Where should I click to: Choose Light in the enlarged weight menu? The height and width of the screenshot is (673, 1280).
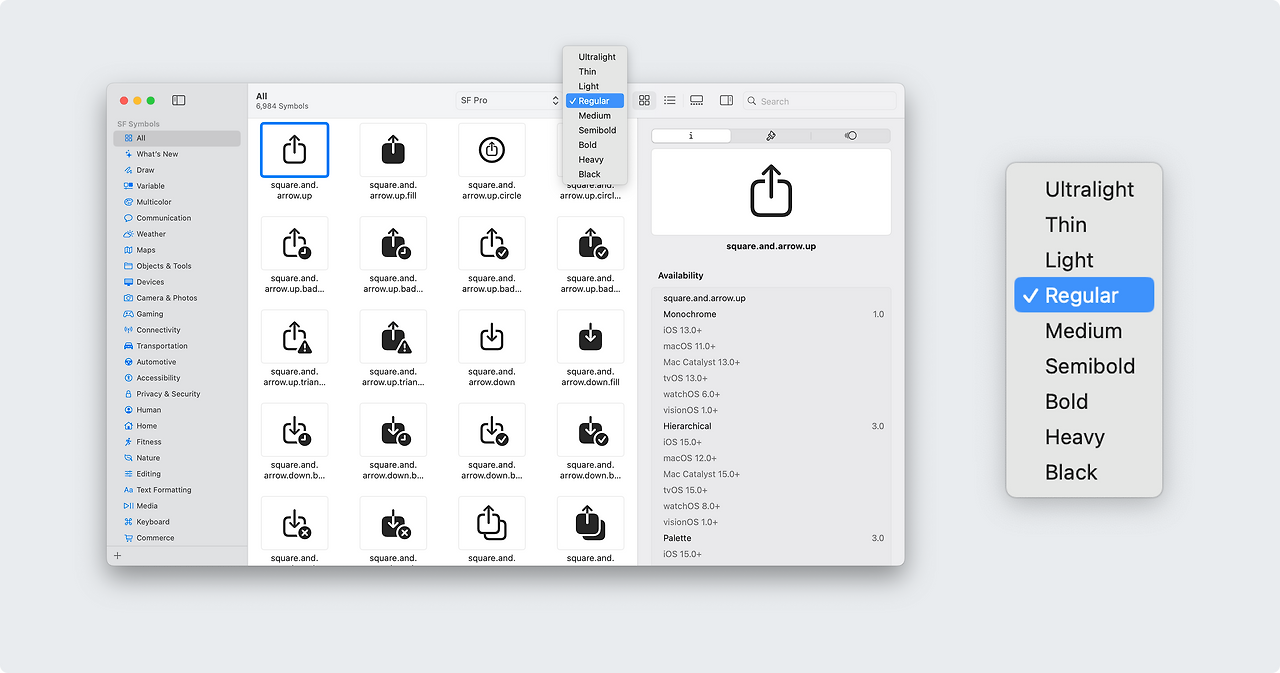click(1084, 260)
